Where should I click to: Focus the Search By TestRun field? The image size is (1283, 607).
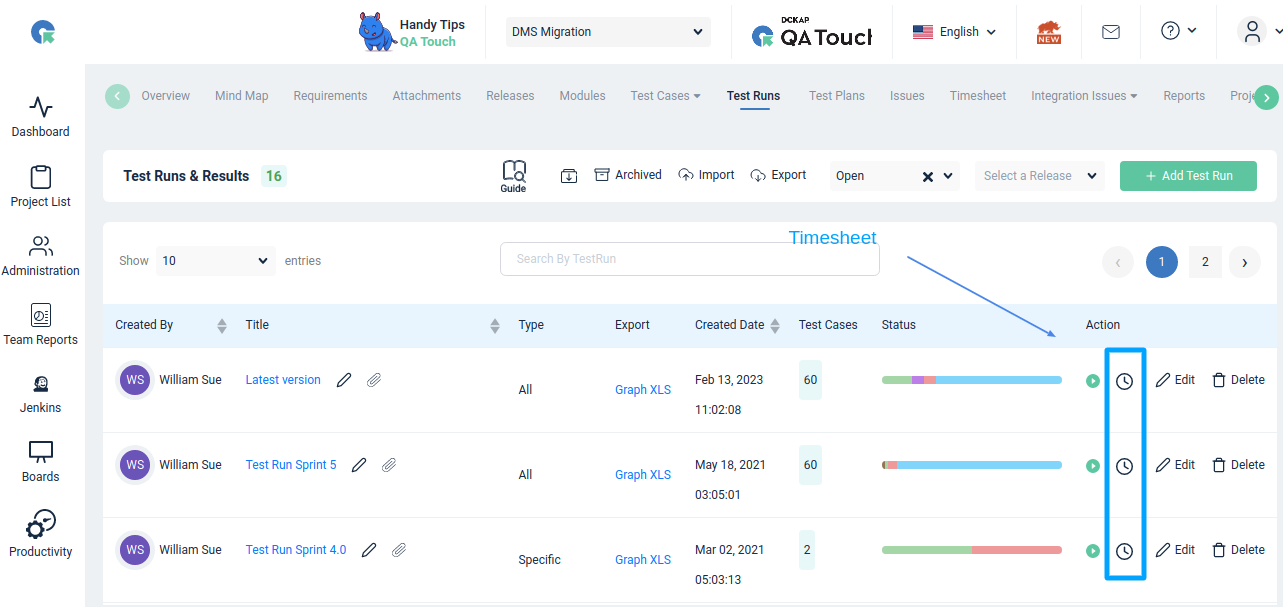pyautogui.click(x=690, y=259)
